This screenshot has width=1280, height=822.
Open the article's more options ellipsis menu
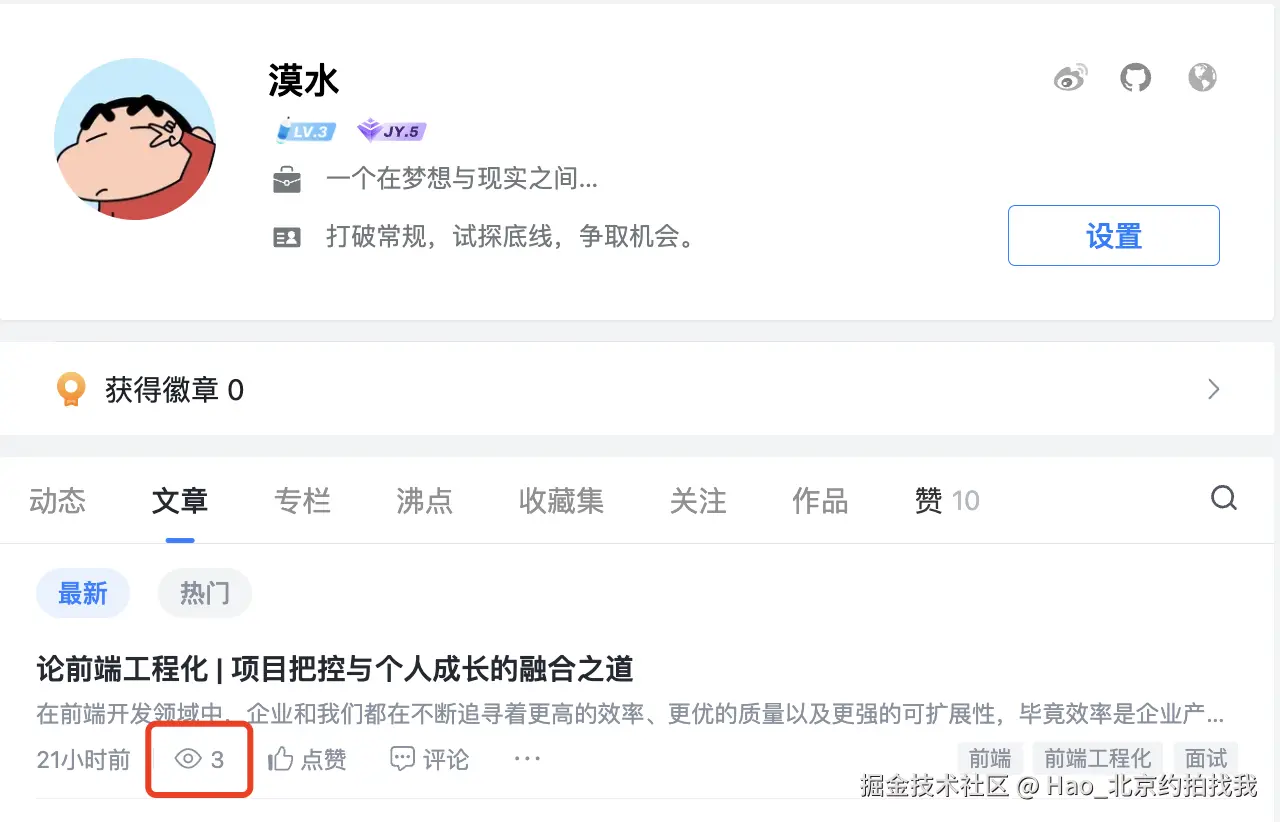click(527, 759)
